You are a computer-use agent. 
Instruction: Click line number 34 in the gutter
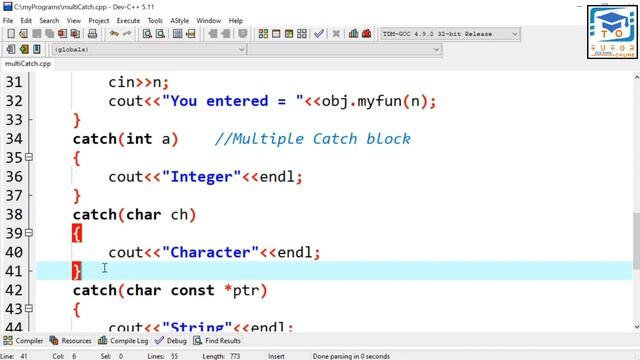tap(14, 139)
